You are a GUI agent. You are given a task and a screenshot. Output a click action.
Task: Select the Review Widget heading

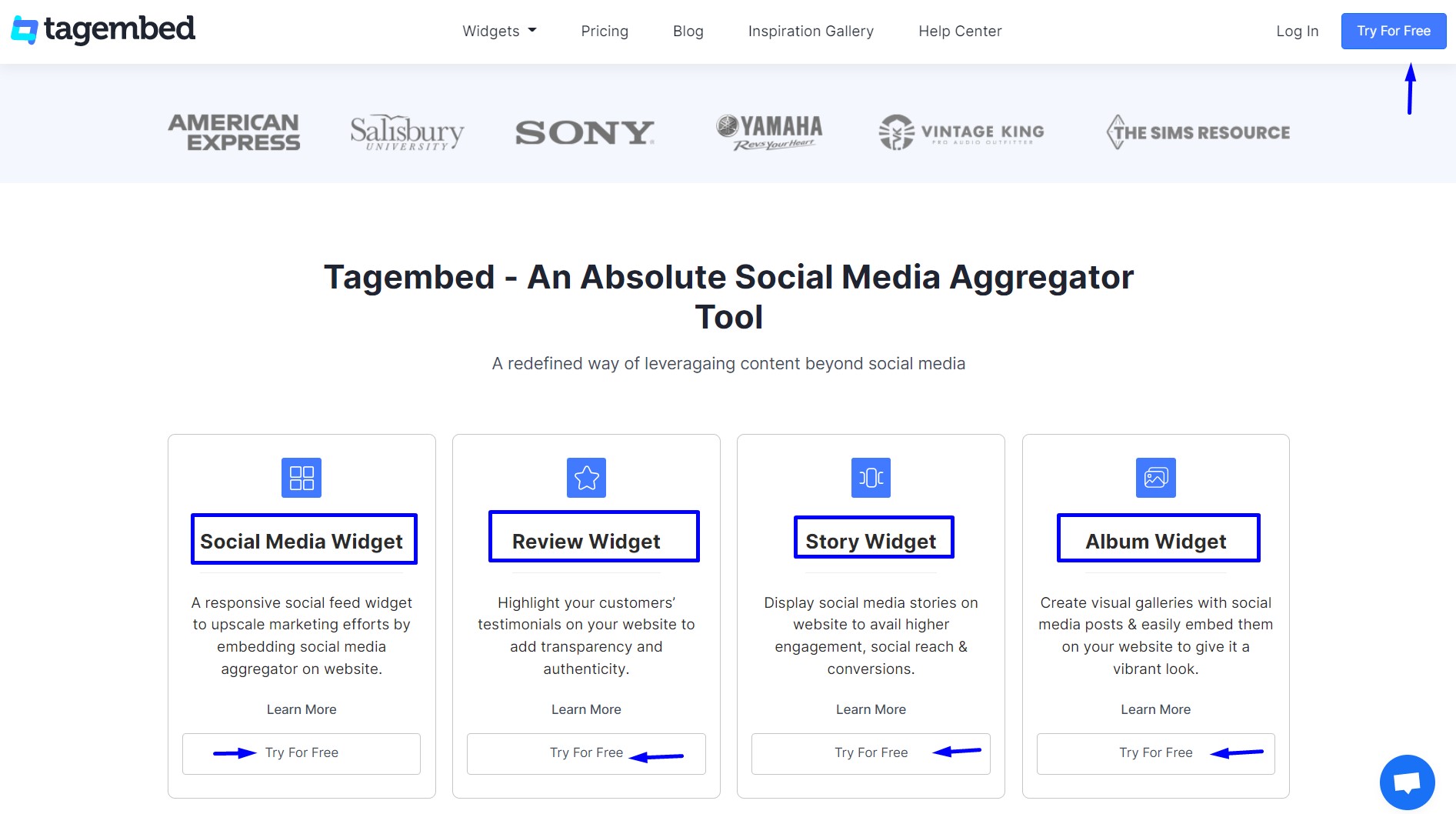[586, 542]
